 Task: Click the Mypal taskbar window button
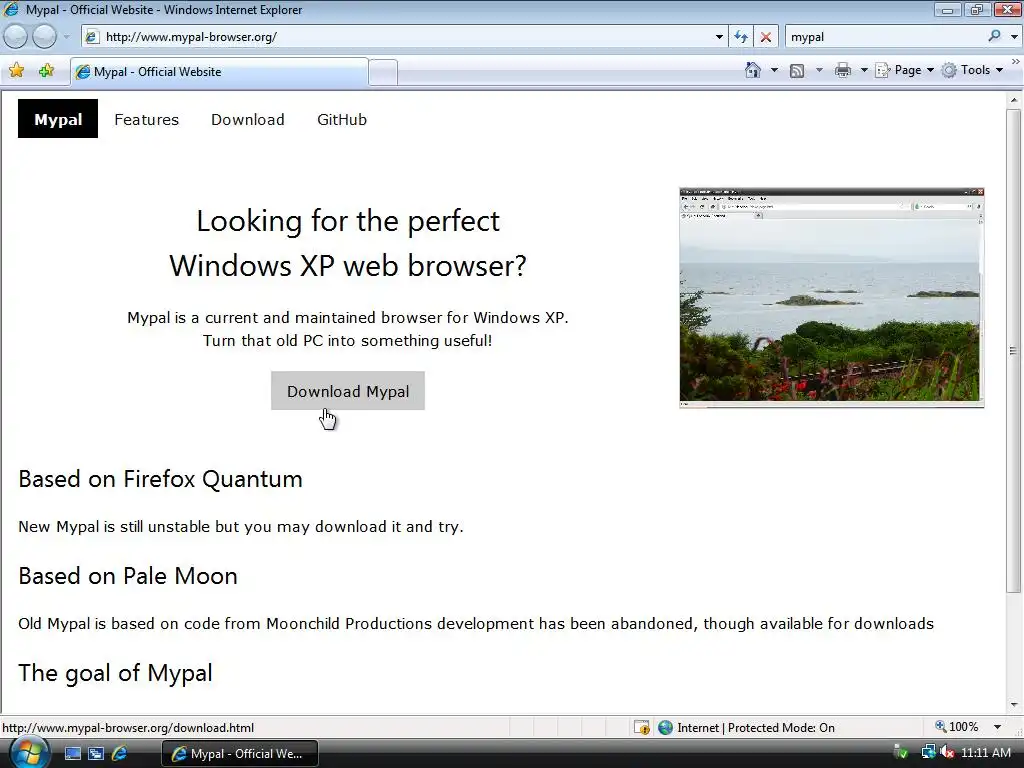coord(240,754)
